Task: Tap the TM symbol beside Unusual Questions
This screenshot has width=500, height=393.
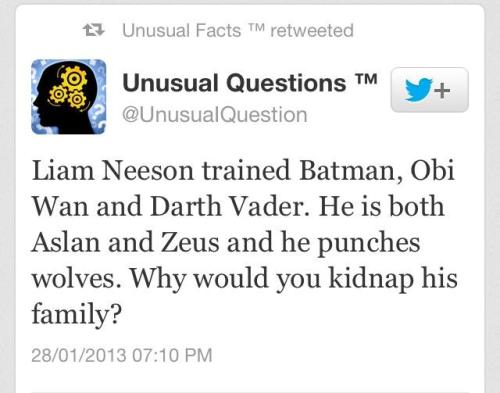Action: (x=366, y=79)
